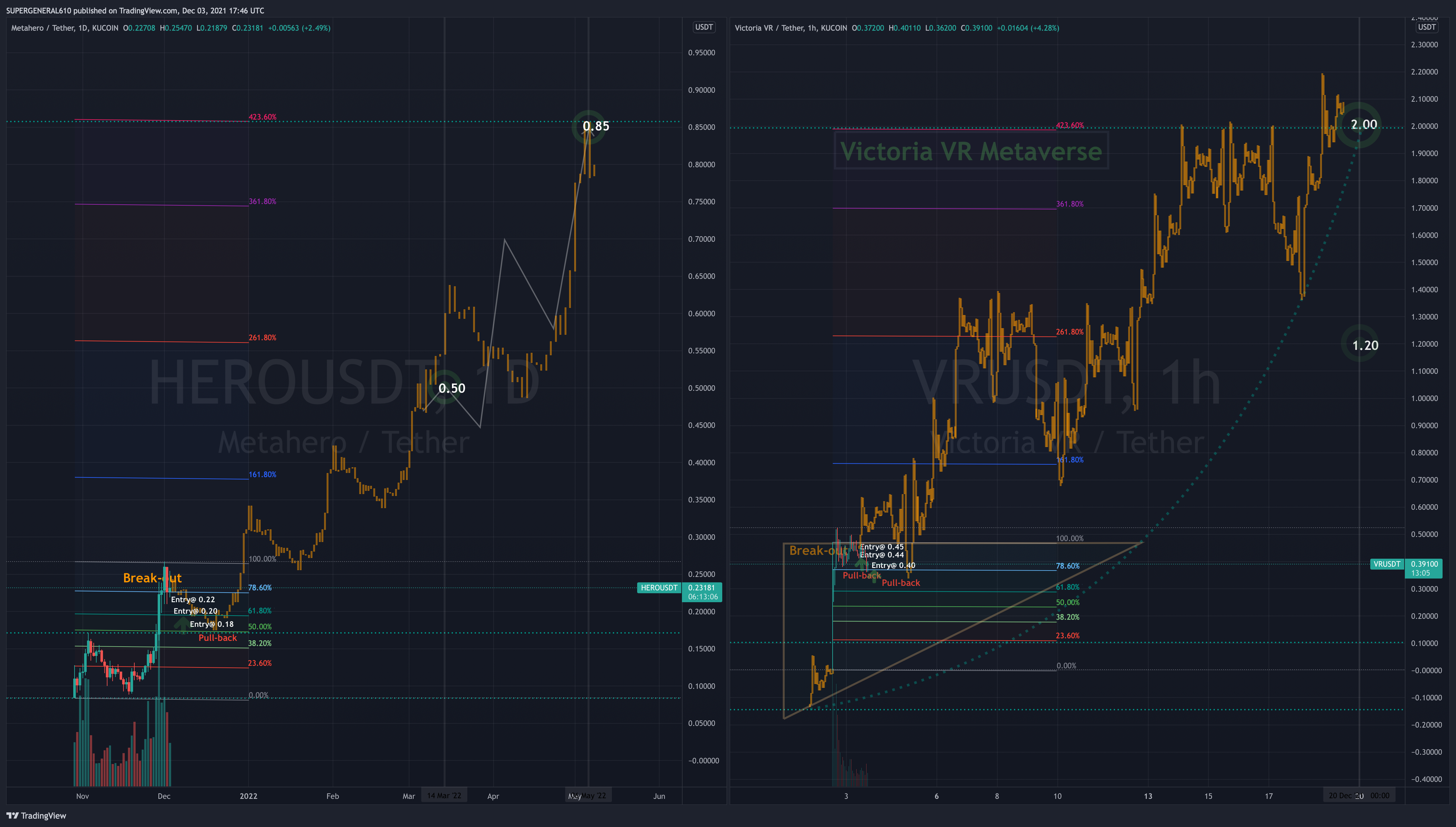The width and height of the screenshot is (1456, 827).
Task: Click the Entry@ 0.18 label
Action: coord(211,624)
